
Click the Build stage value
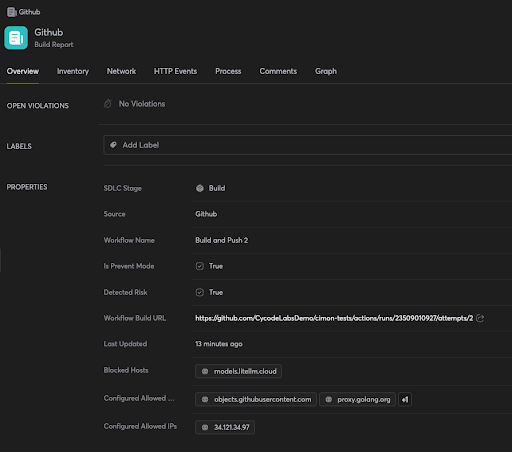pyautogui.click(x=217, y=188)
